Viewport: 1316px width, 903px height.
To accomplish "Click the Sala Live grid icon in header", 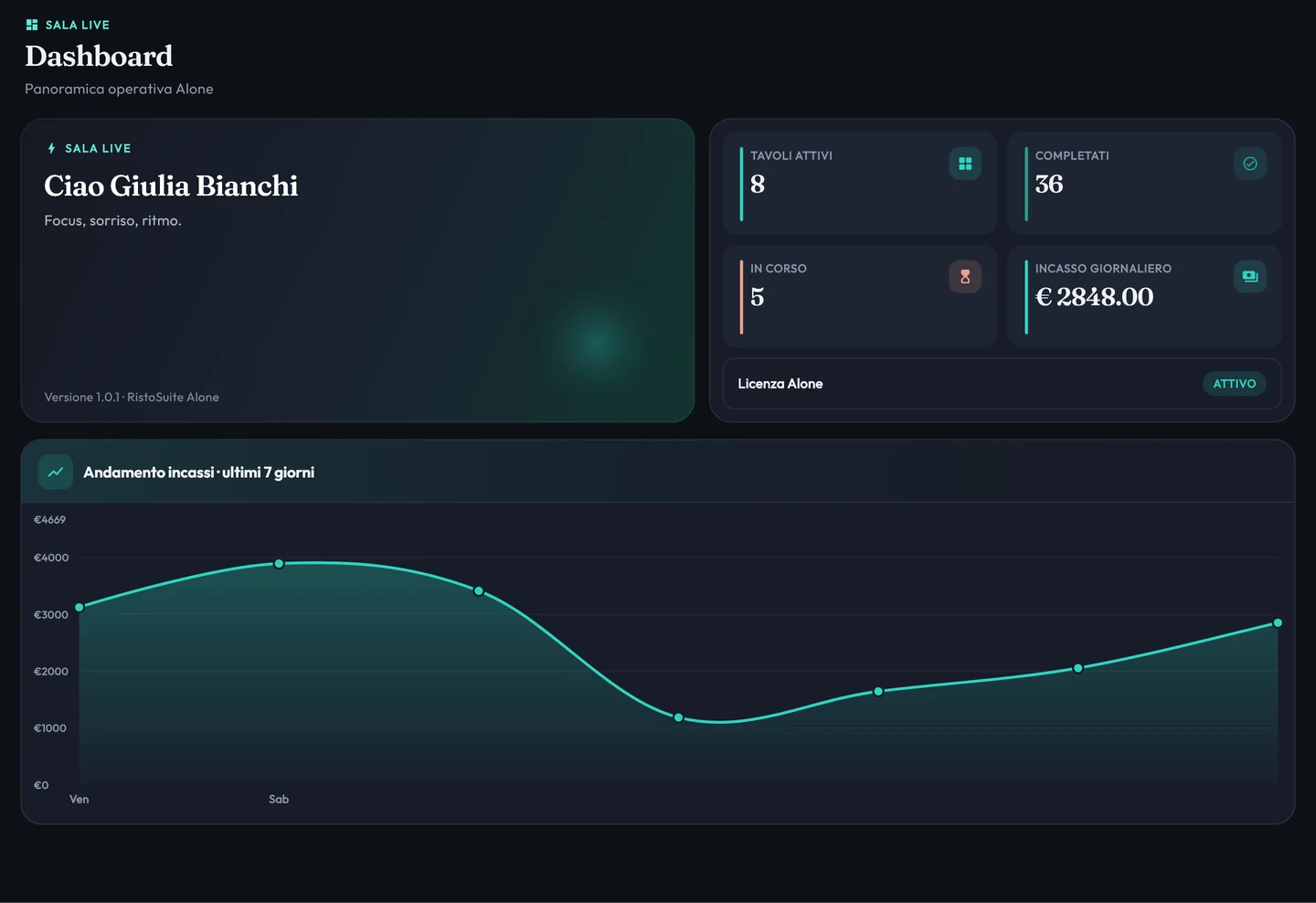I will click(x=32, y=25).
